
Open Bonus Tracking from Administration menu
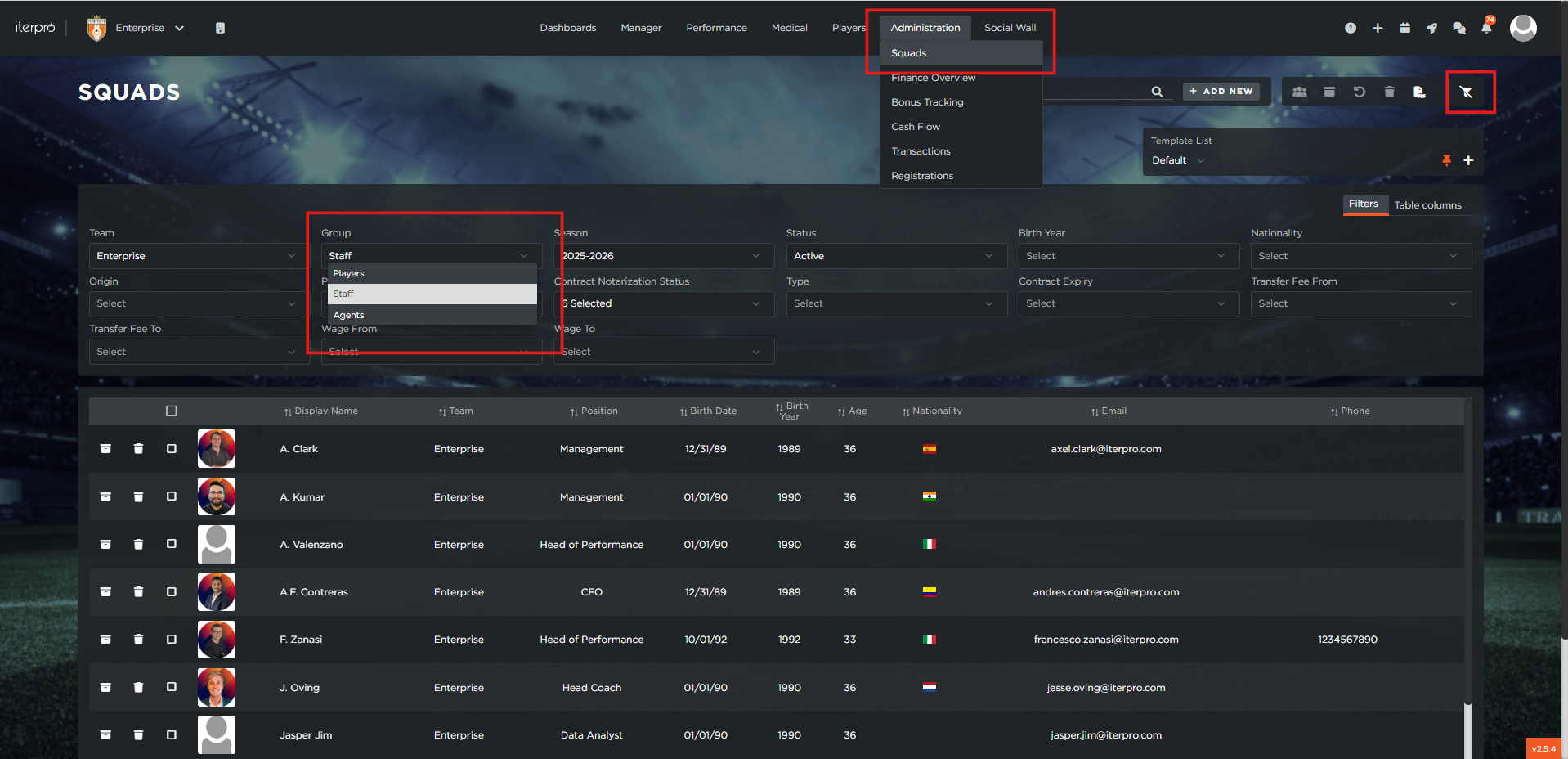click(x=927, y=102)
